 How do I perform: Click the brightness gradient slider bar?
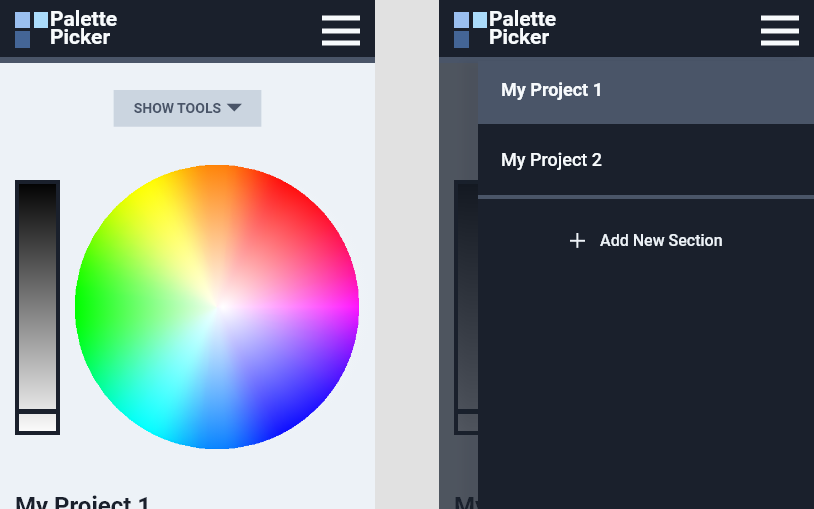[x=37, y=307]
